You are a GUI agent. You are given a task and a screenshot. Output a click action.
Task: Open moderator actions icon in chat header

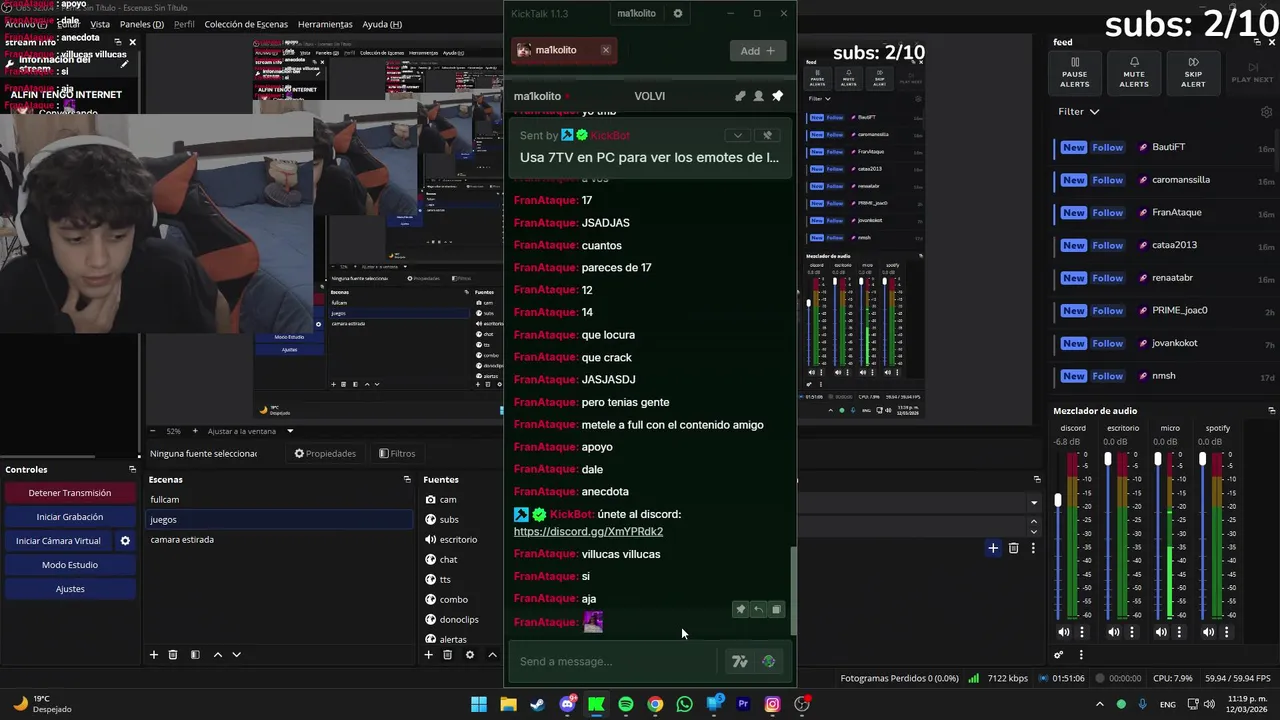(x=740, y=96)
